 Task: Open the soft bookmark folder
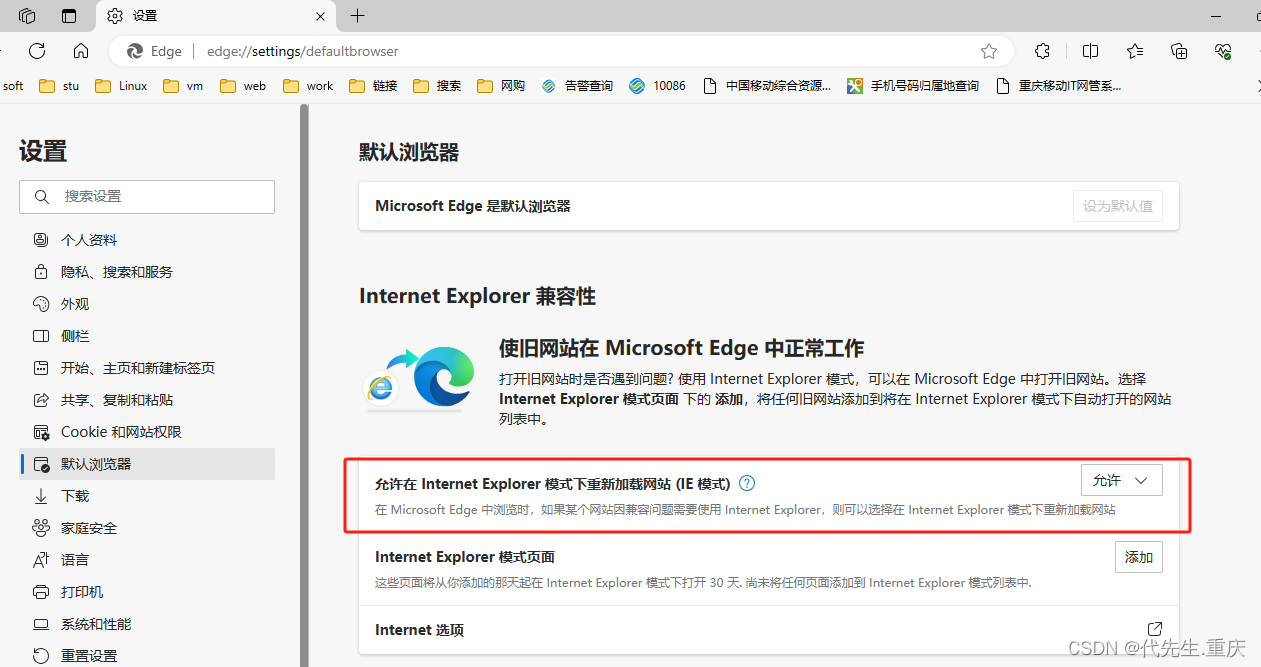click(x=12, y=86)
